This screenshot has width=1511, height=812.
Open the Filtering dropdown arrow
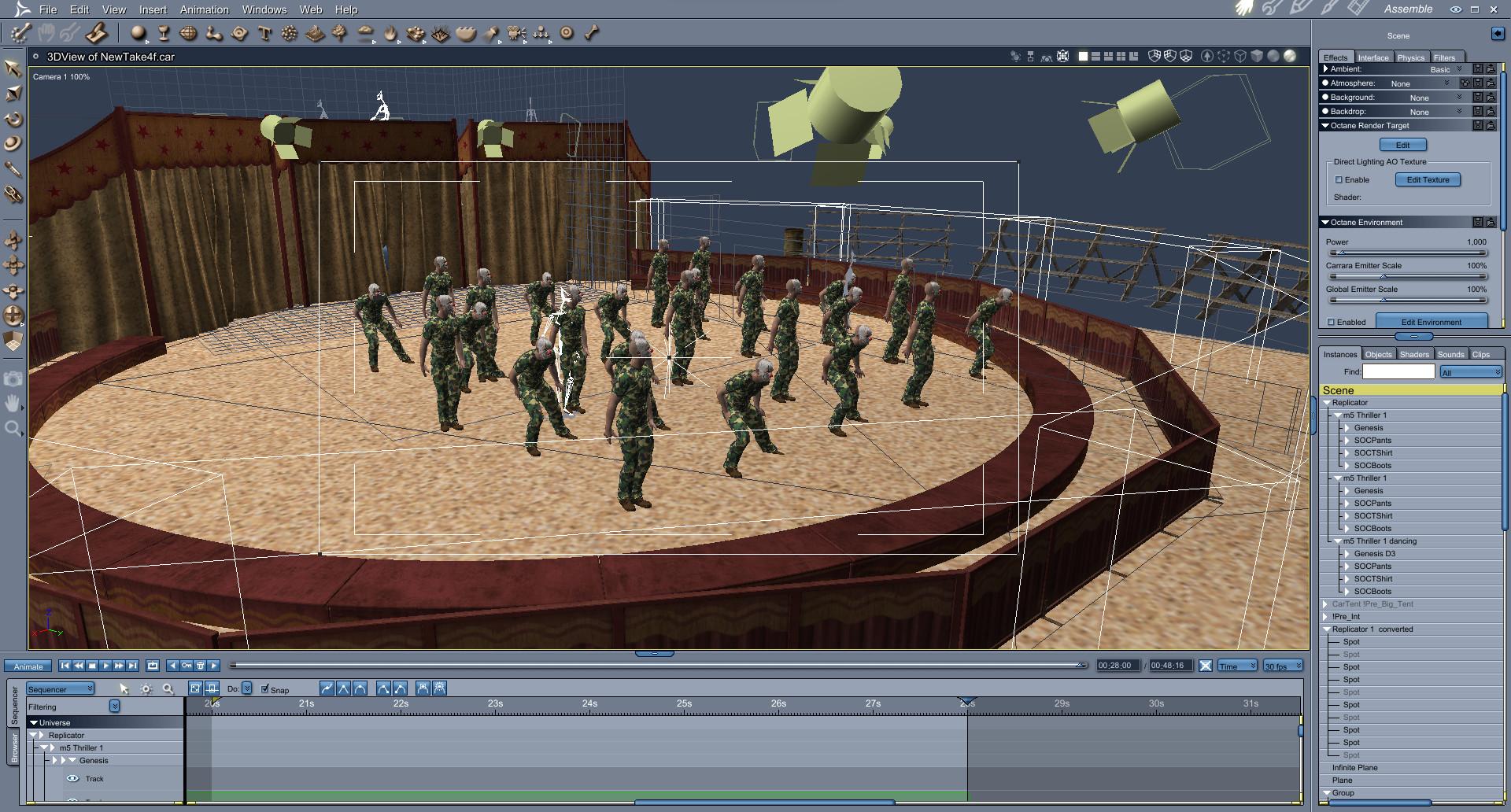click(x=115, y=707)
